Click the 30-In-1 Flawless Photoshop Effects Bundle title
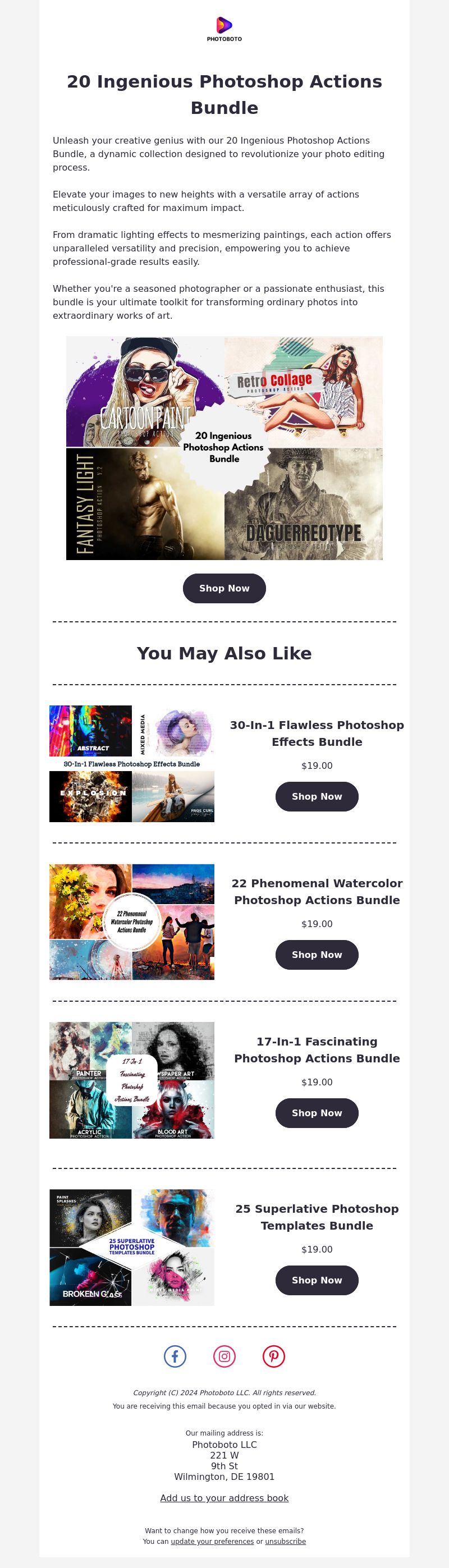This screenshot has width=449, height=1568. pyautogui.click(x=317, y=733)
